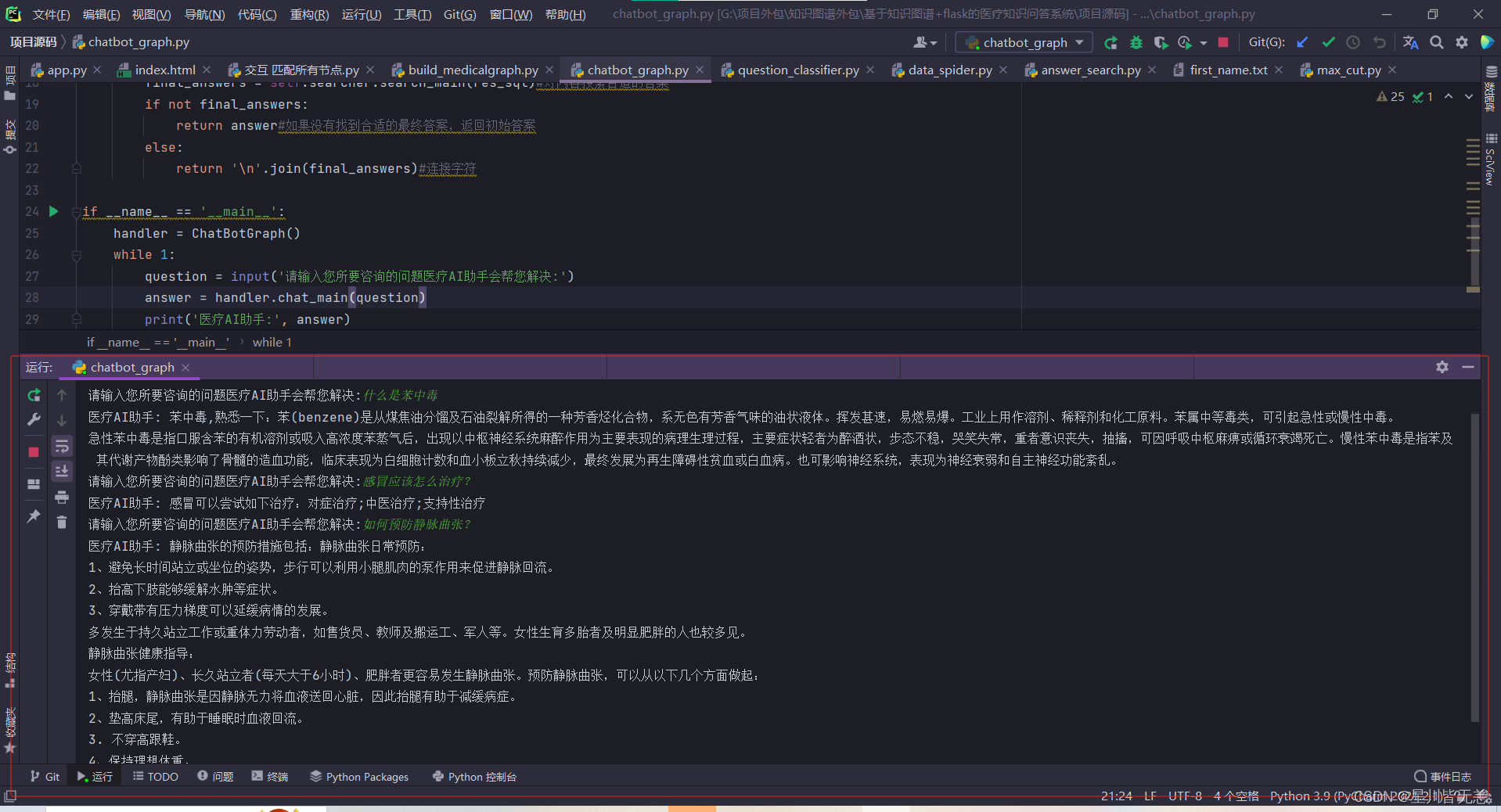Open the 事件日志 event log
Image resolution: width=1501 pixels, height=812 pixels.
click(x=1442, y=776)
